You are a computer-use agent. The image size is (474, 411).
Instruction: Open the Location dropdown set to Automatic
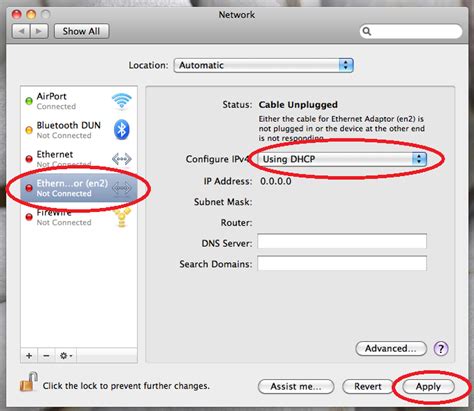tap(263, 65)
